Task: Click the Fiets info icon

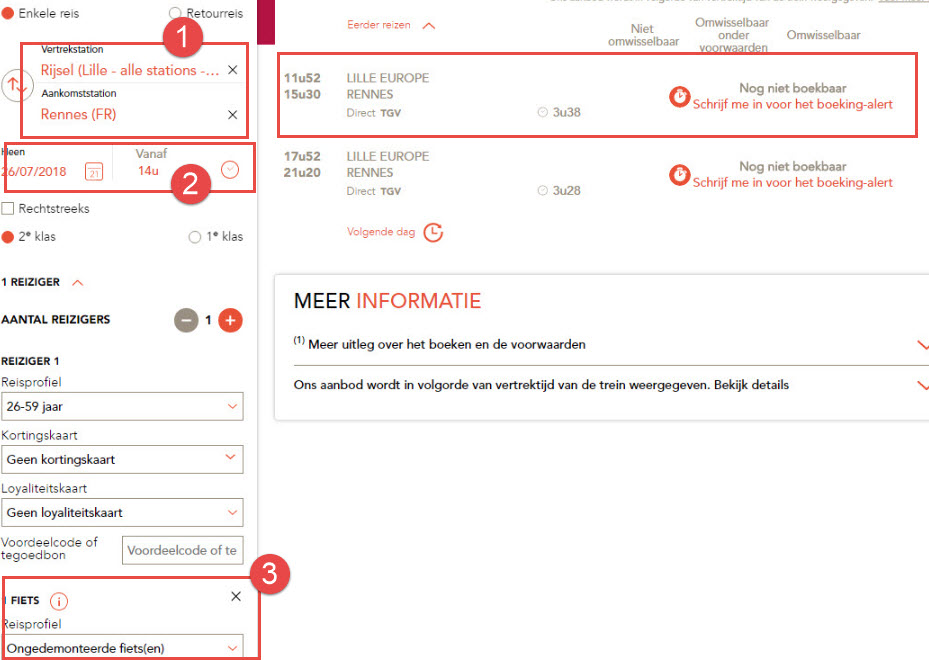Action: (59, 601)
